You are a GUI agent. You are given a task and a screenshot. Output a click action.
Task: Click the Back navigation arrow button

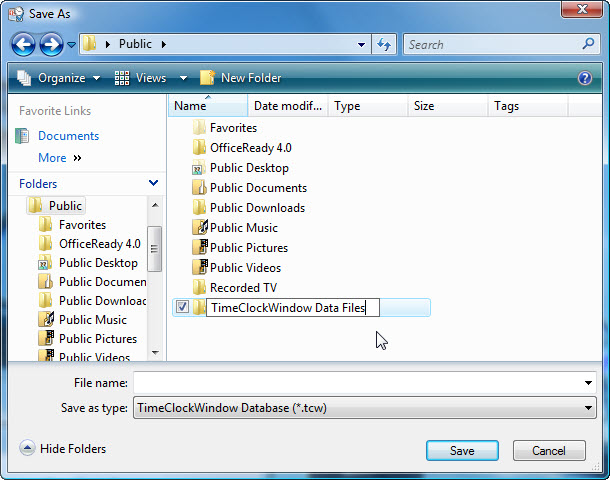tap(23, 44)
